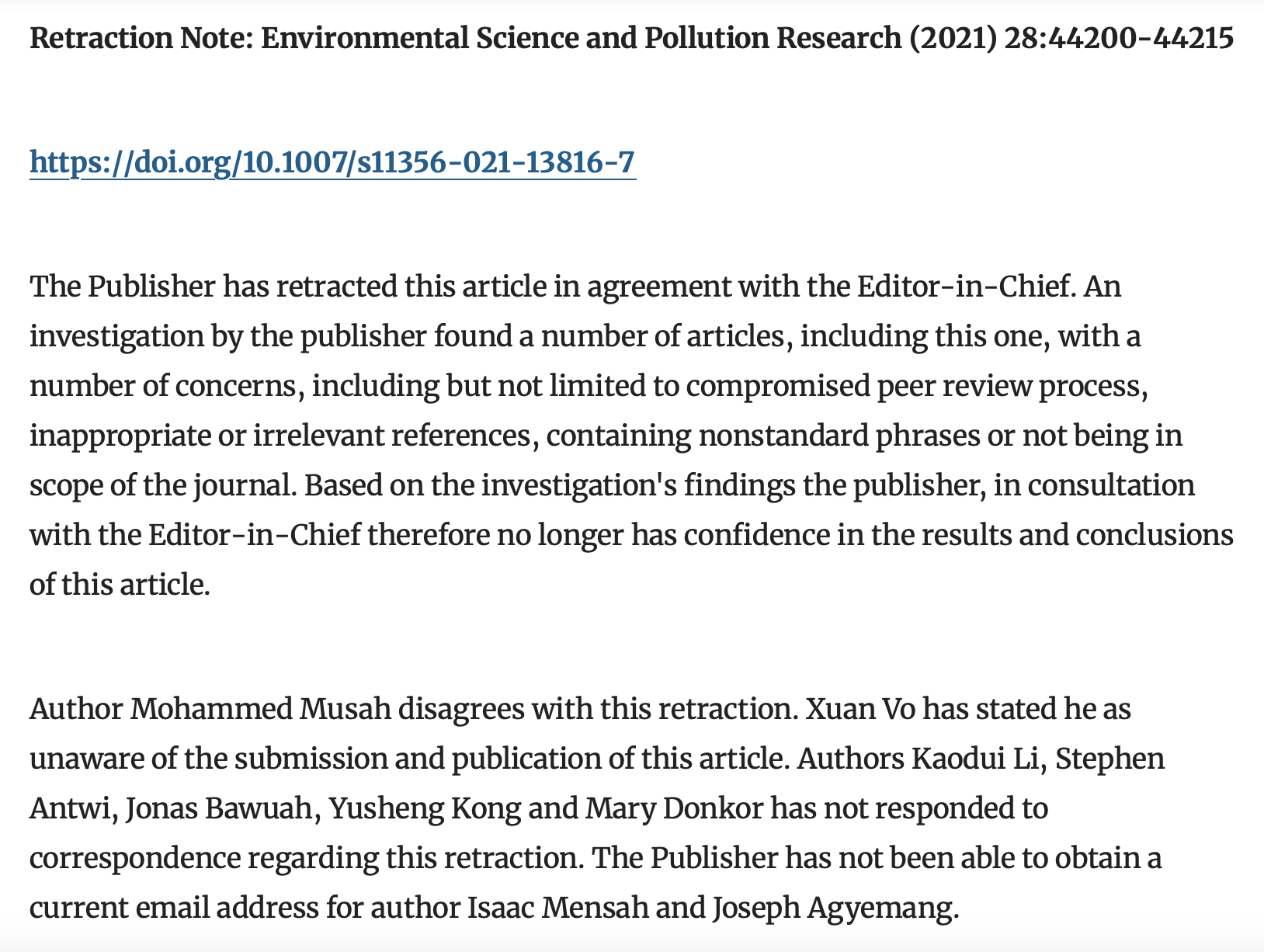The height and width of the screenshot is (952, 1264).
Task: Click the phrase "inappropriate or irrelevant references"
Action: (280, 436)
